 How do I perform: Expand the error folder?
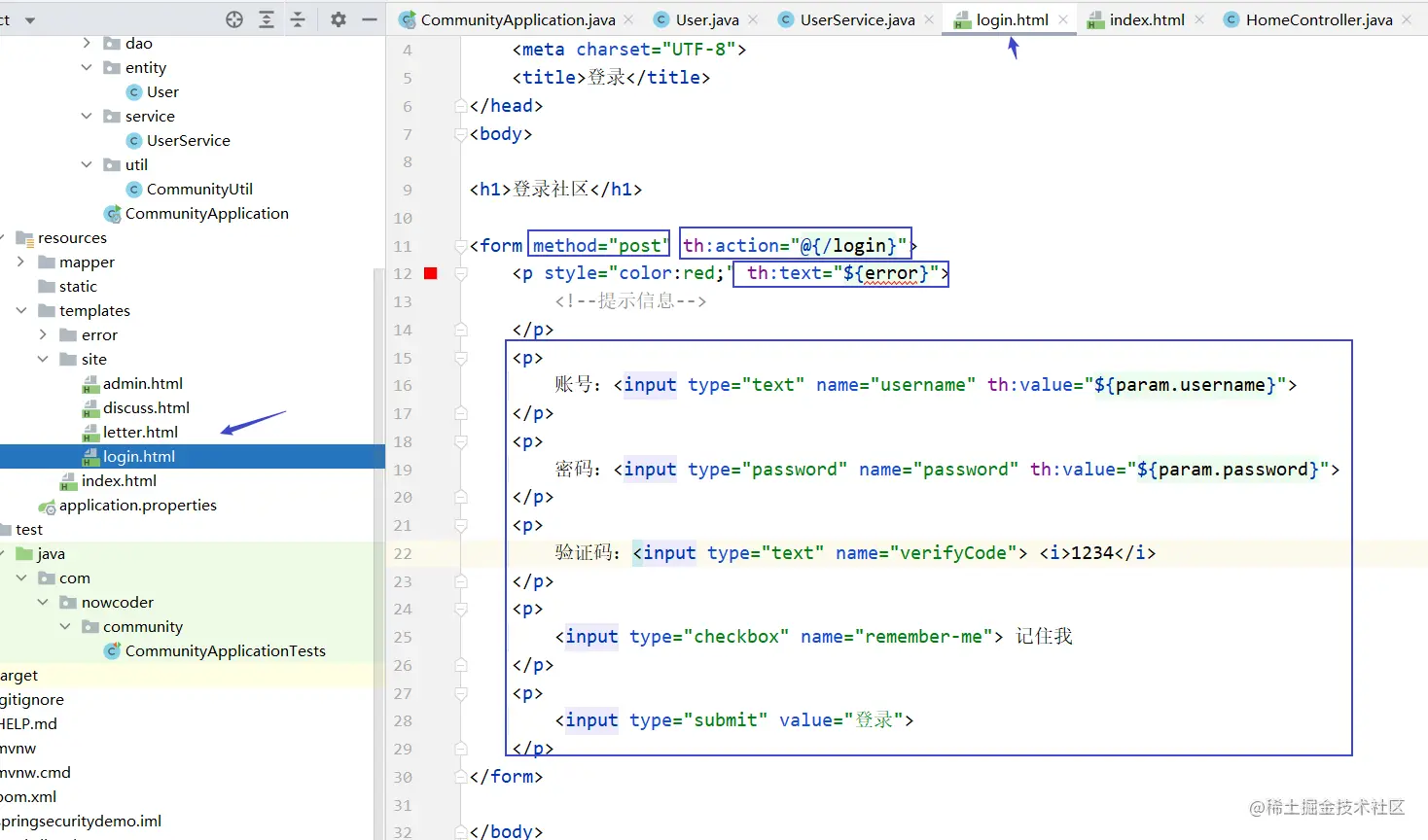[x=43, y=334]
